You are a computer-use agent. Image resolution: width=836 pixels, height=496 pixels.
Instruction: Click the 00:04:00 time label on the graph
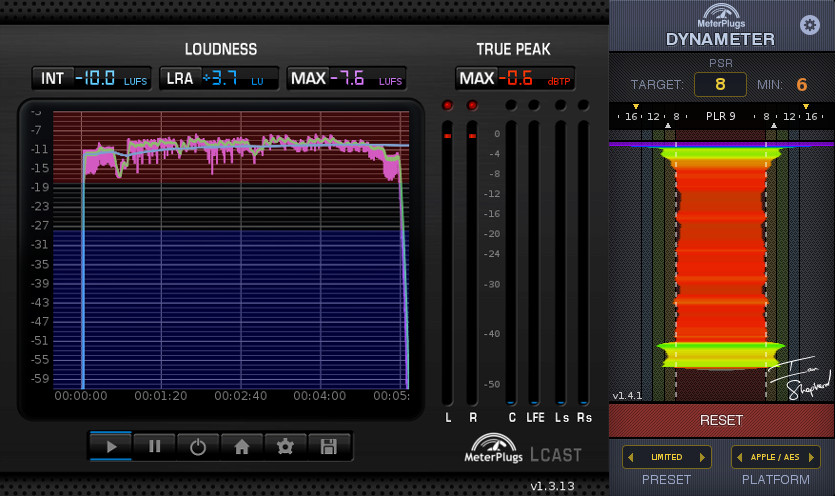pyautogui.click(x=319, y=396)
